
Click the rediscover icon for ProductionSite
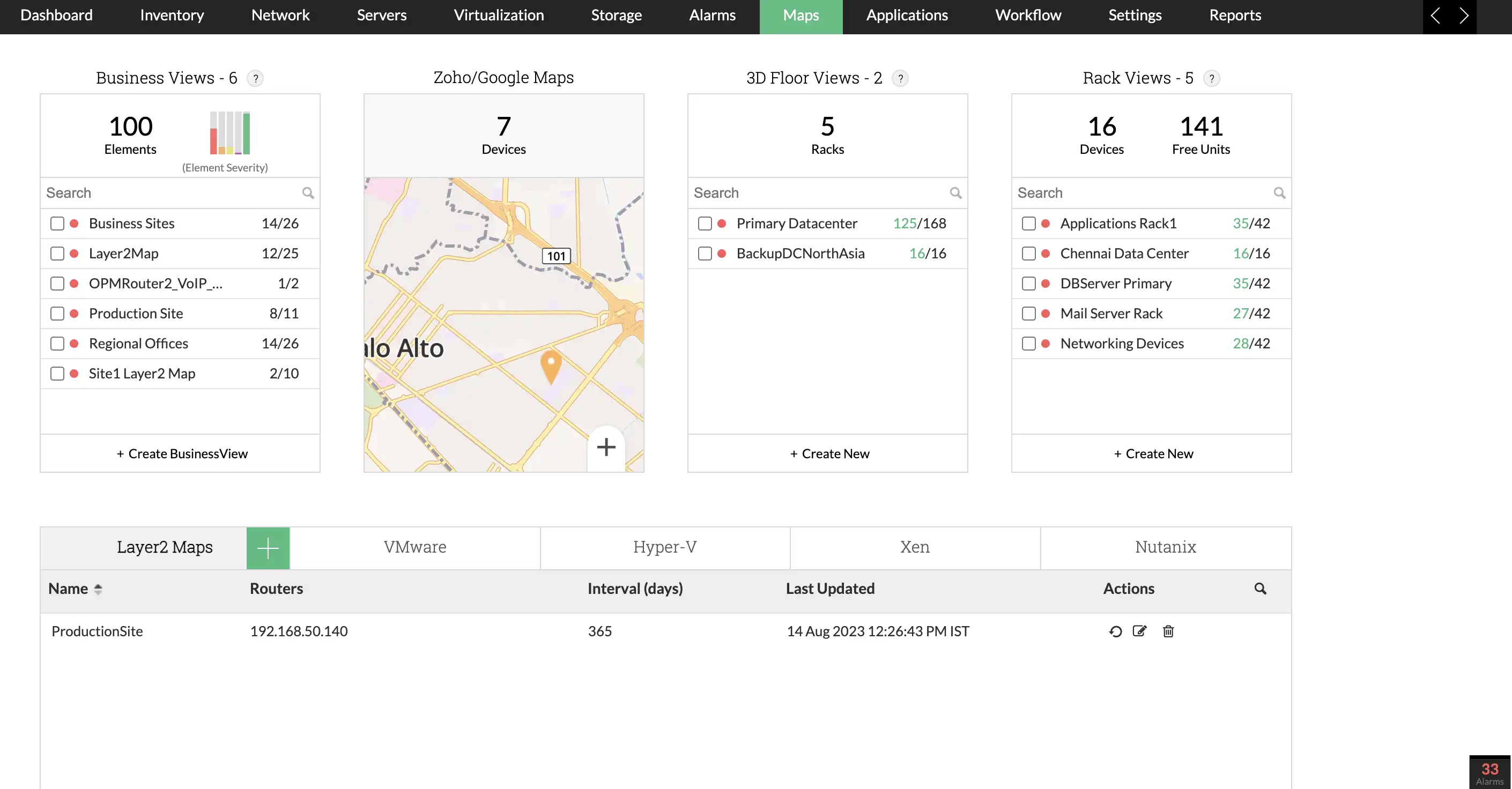click(1116, 632)
